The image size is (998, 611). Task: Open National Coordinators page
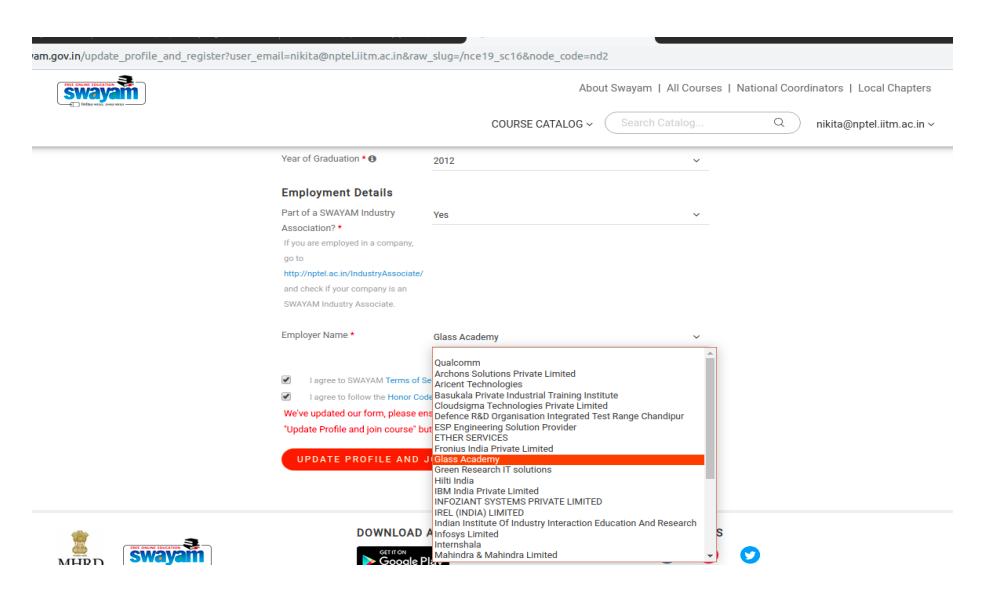point(789,88)
